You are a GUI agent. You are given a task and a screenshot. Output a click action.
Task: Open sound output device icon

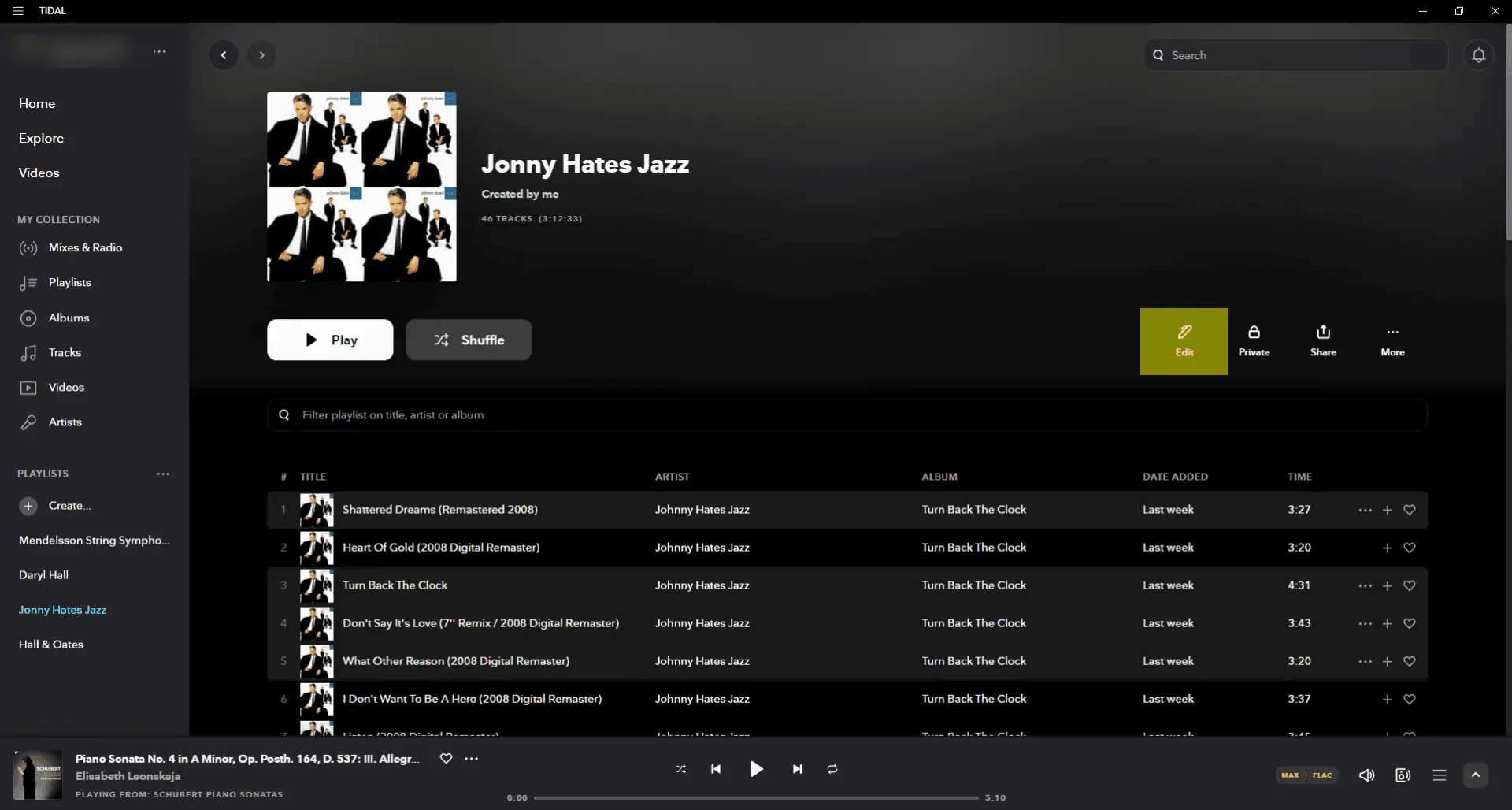pyautogui.click(x=1403, y=775)
